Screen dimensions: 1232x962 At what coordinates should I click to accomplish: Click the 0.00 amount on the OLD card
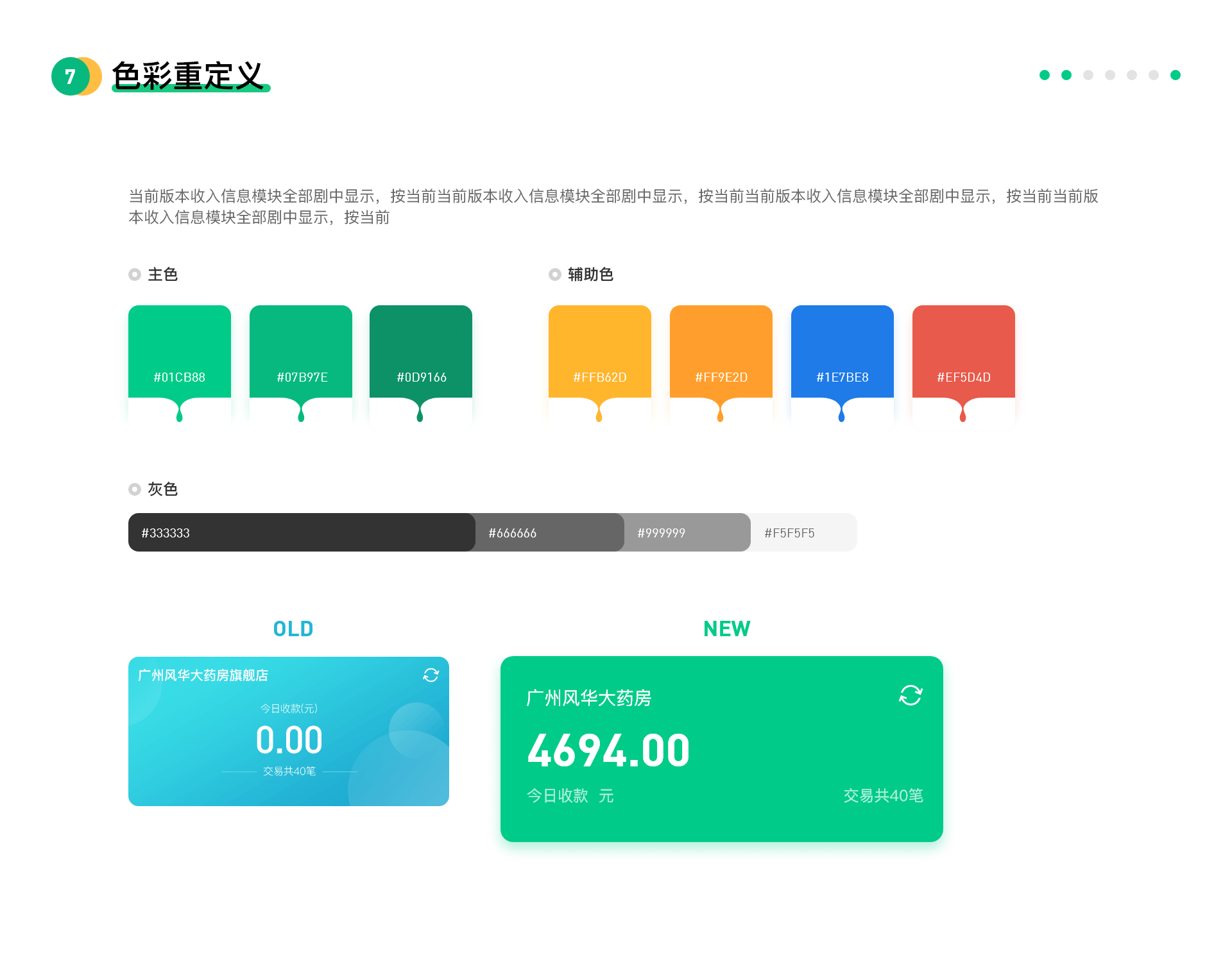[x=289, y=740]
